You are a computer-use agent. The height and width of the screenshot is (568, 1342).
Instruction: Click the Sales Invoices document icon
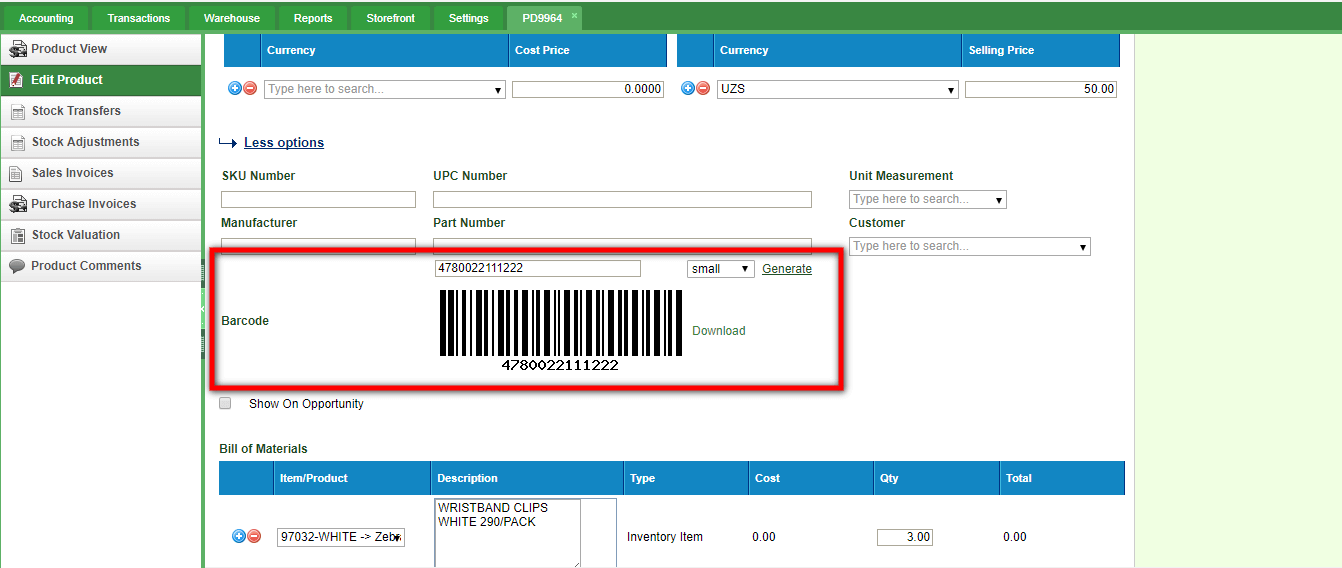[16, 173]
